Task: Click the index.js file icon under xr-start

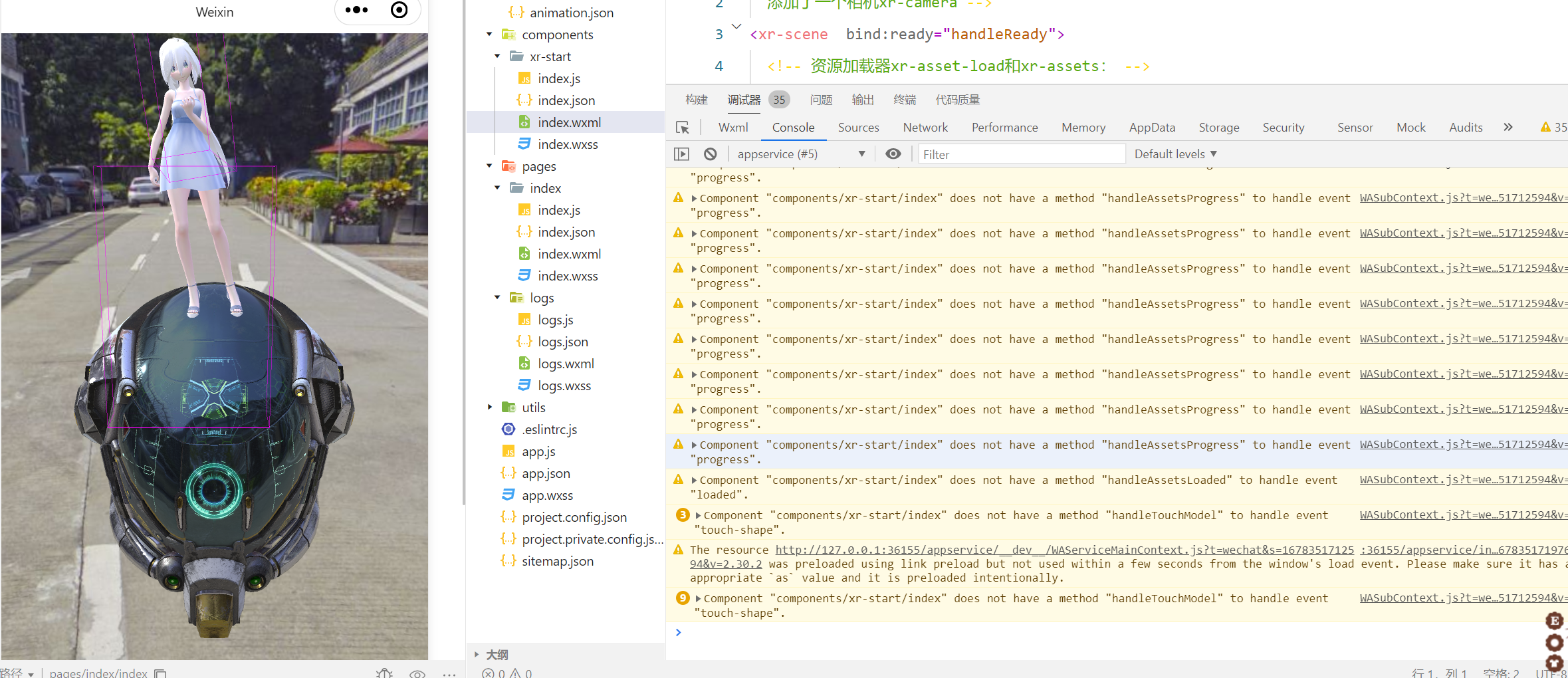Action: [524, 78]
